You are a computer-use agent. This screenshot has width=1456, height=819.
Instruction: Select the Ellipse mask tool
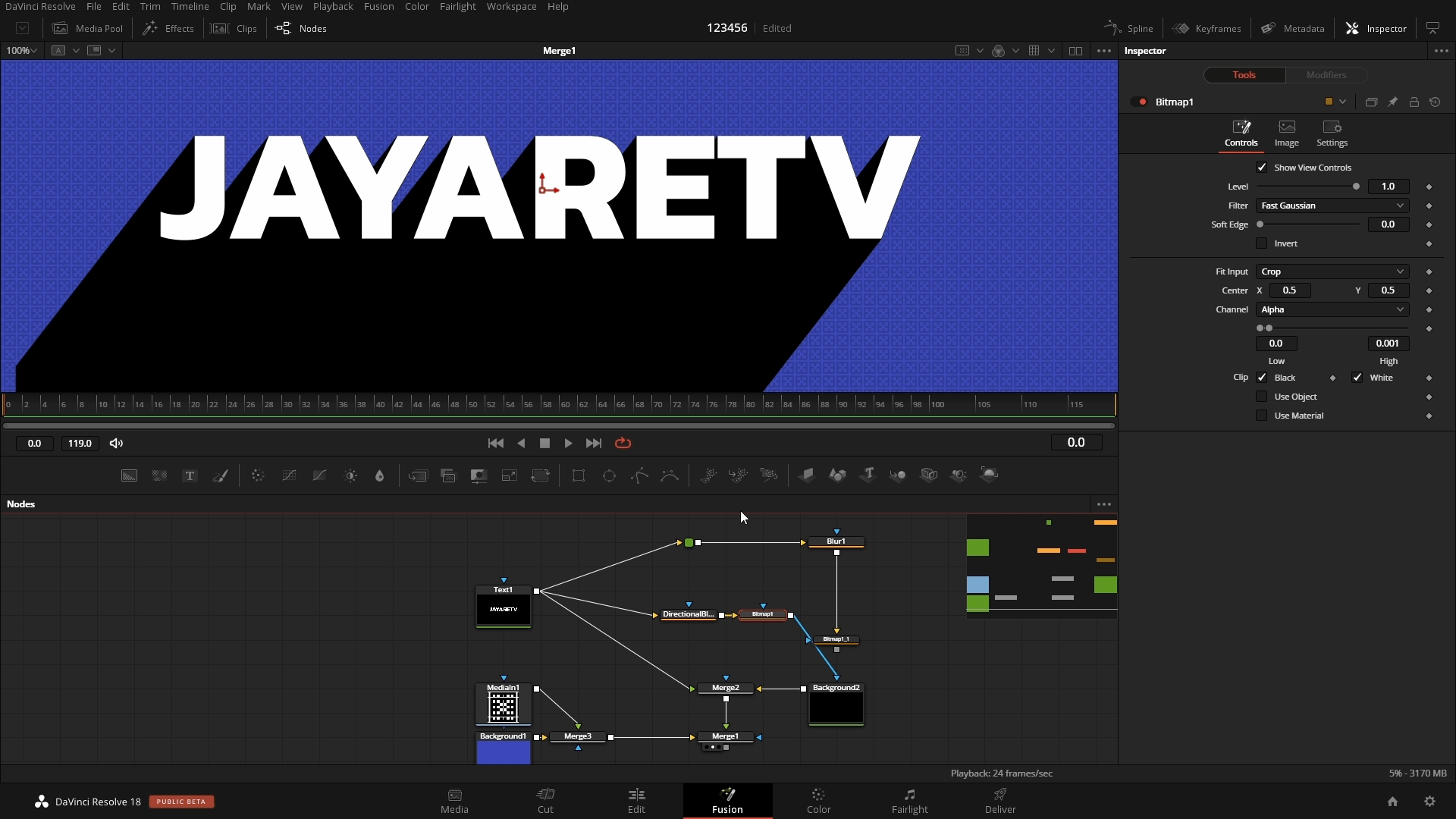click(x=609, y=475)
